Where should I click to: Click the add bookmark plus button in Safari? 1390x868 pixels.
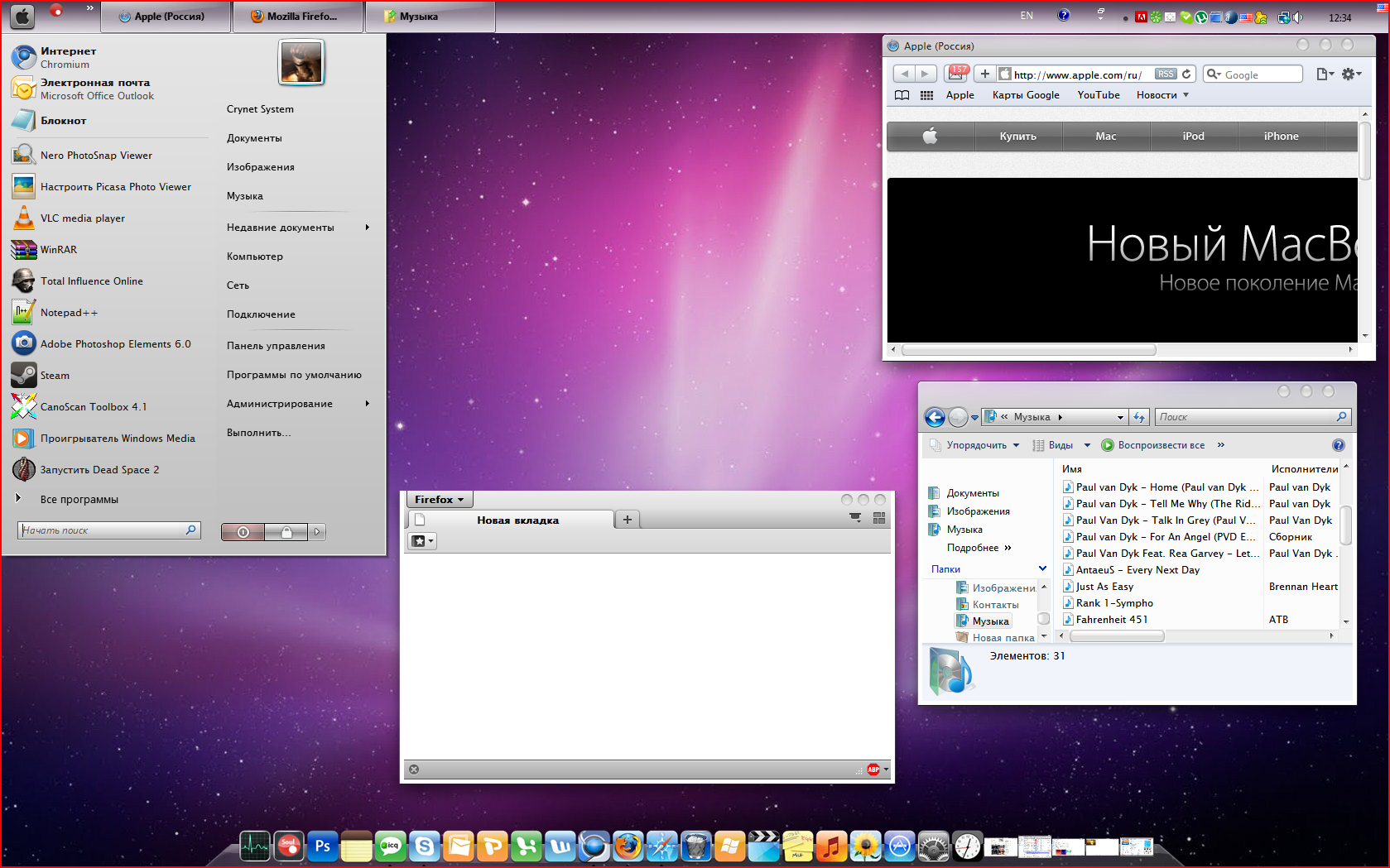click(x=984, y=74)
